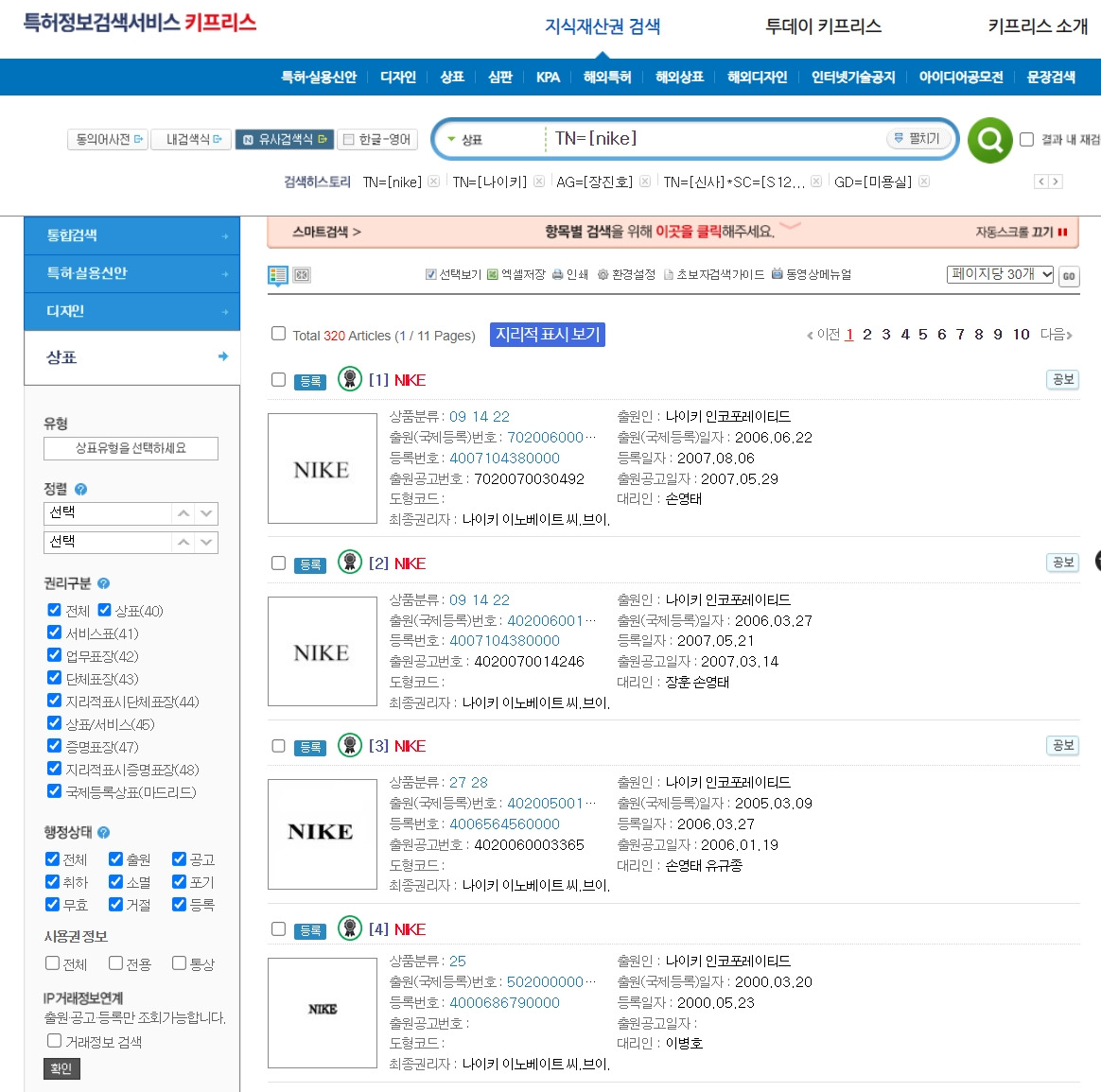Switch to image gallery view icon
1101x1092 pixels.
point(302,275)
